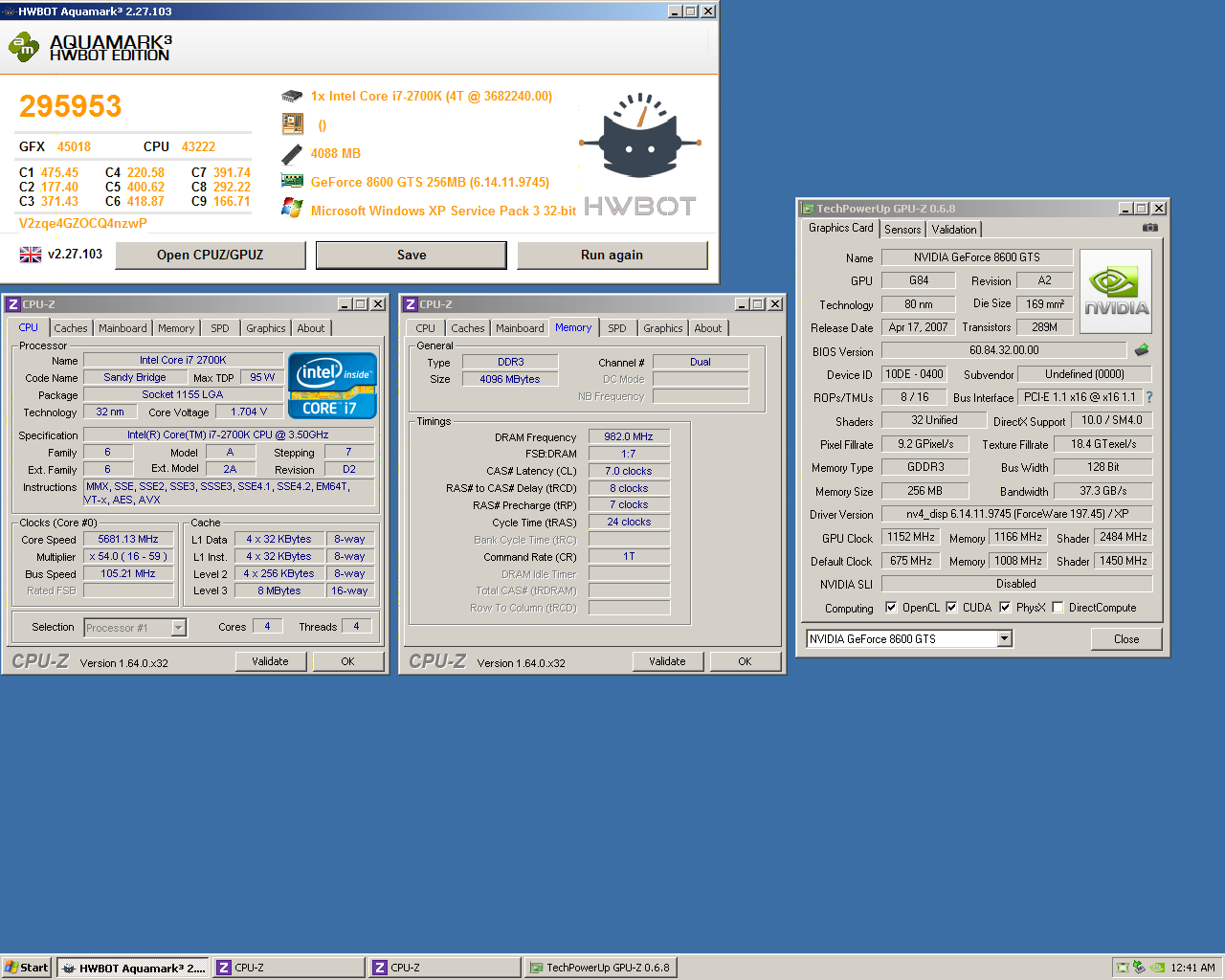The height and width of the screenshot is (980, 1225).
Task: Open the Mainboard tab in left CPU-Z
Action: click(x=122, y=328)
